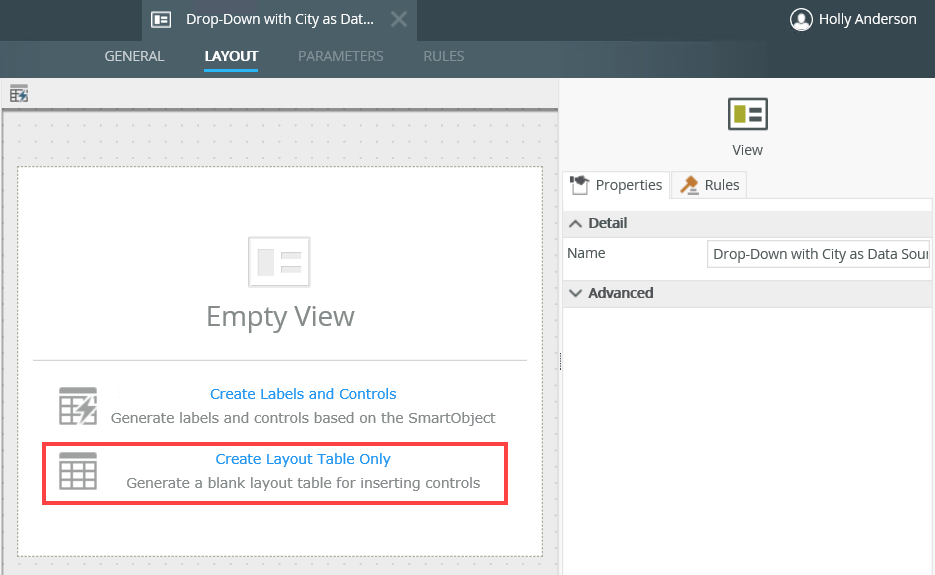The height and width of the screenshot is (575, 935).
Task: Click the Holly Anderson user avatar icon
Action: click(801, 19)
